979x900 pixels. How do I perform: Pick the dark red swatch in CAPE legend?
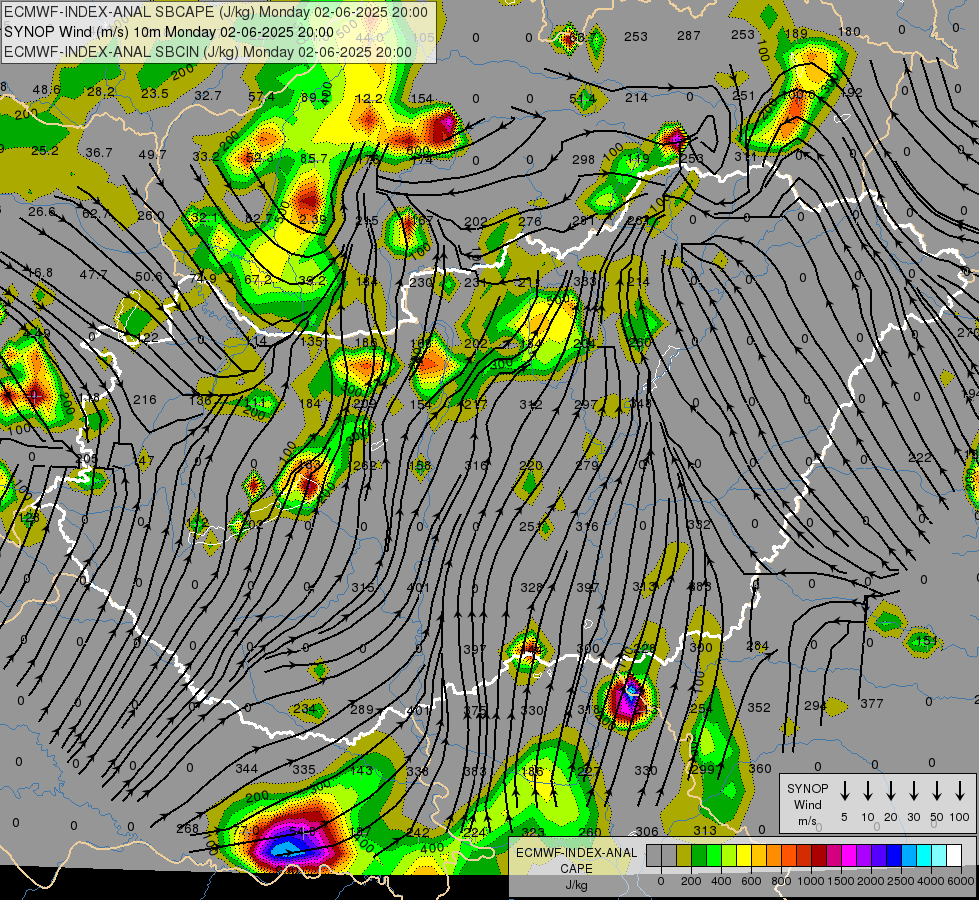point(819,856)
